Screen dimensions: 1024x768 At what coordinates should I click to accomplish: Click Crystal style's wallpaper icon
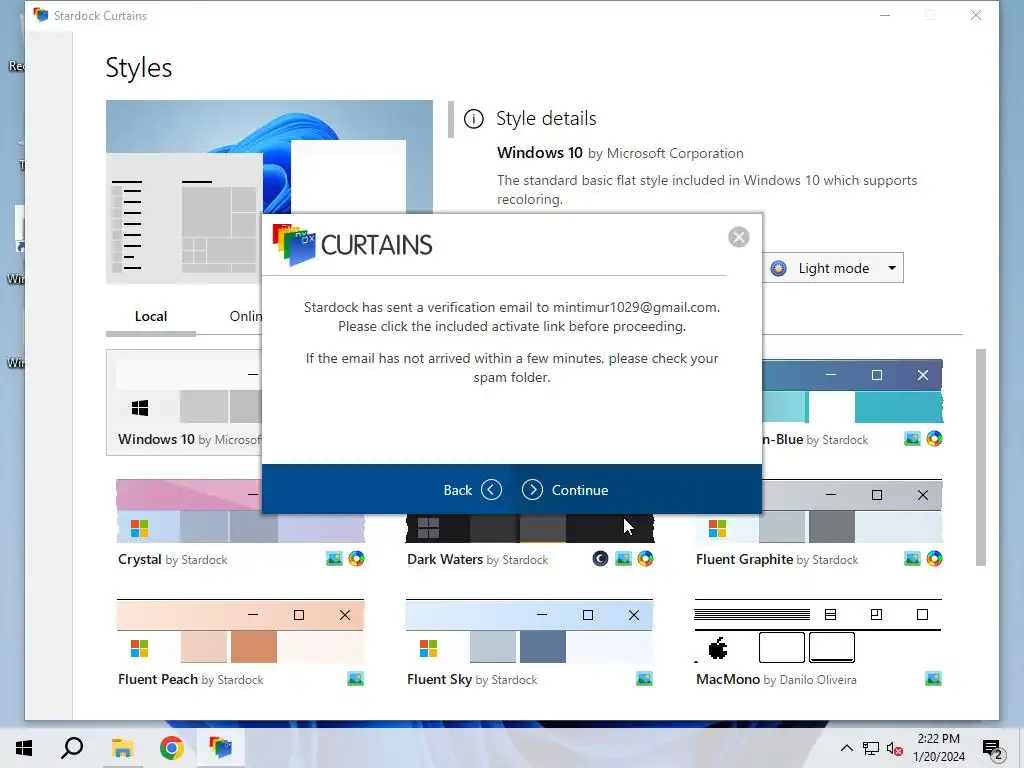334,558
